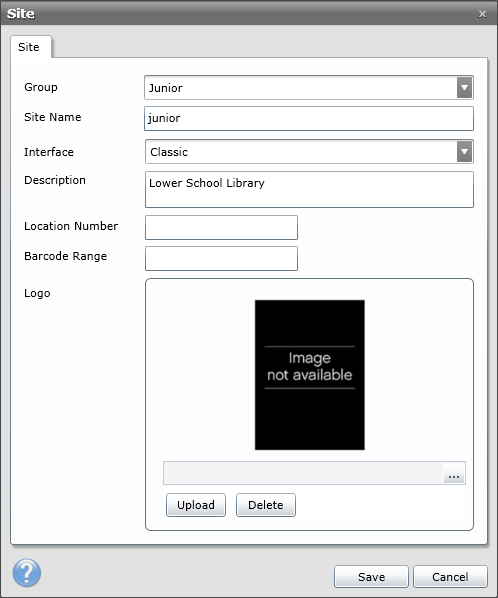Image resolution: width=498 pixels, height=598 pixels.
Task: Click the Delete logo button
Action: pos(266,505)
